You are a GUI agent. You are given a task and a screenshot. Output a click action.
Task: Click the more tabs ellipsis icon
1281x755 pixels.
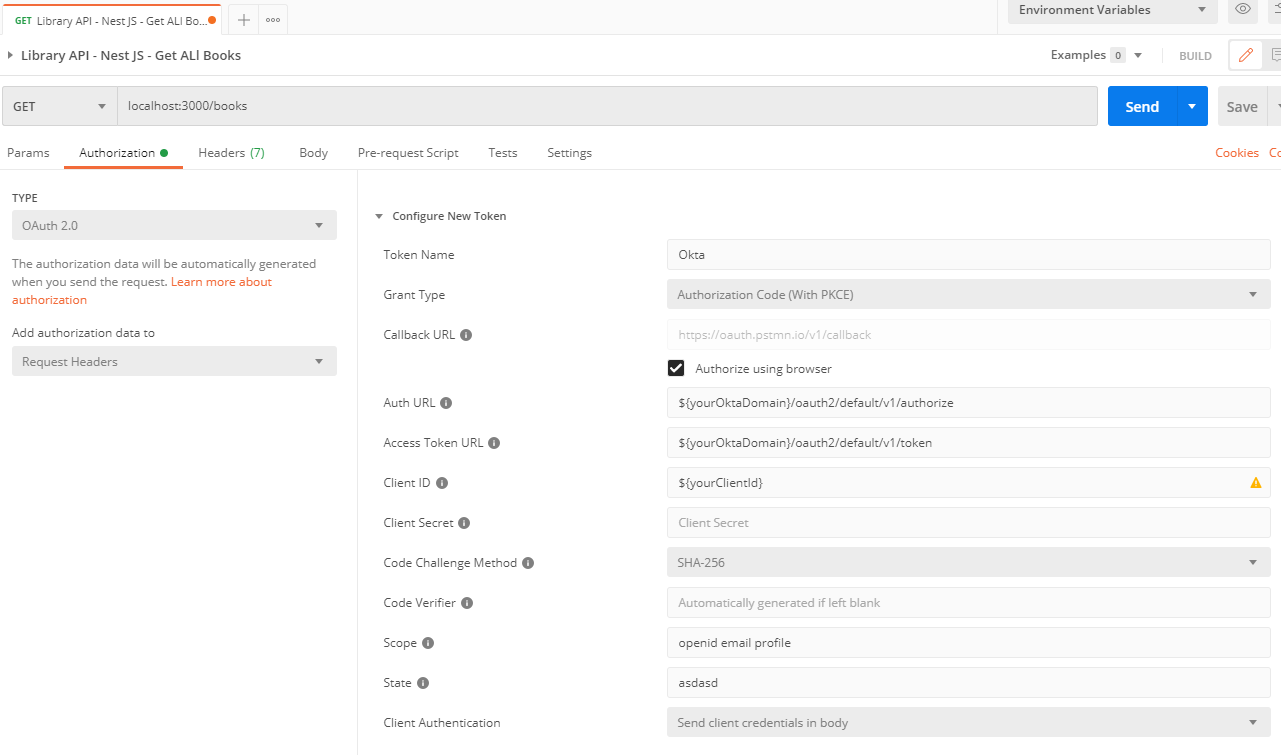coord(274,18)
